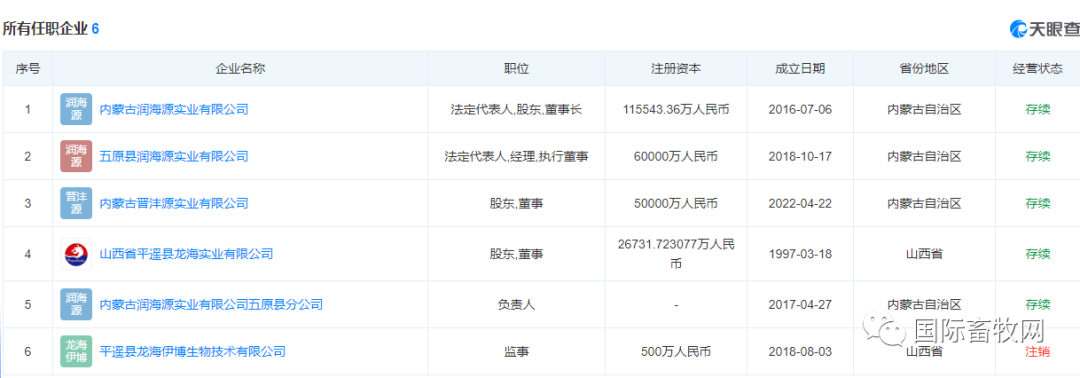The image size is (1080, 378).
Task: Click the 晋沣源 company logo icon
Action: 76,203
